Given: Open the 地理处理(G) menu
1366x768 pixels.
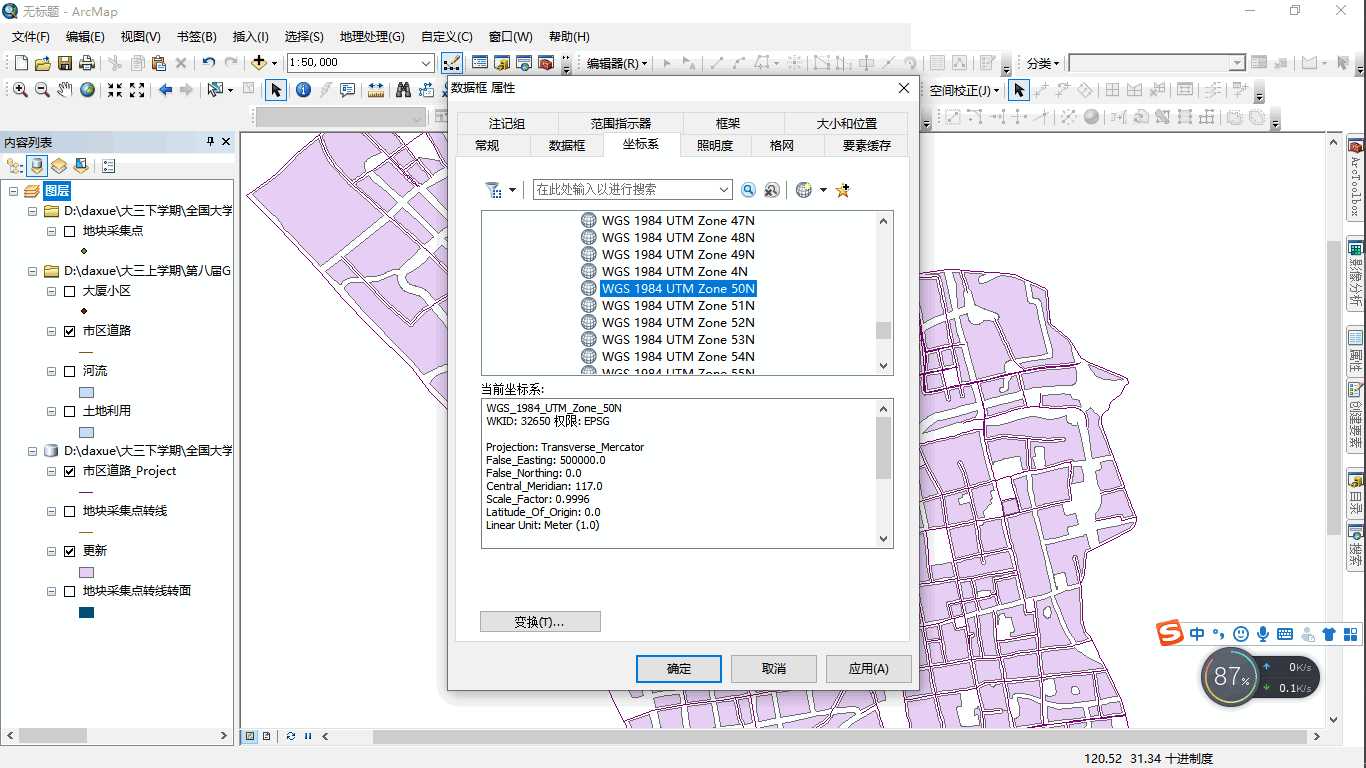Looking at the screenshot, I should [x=372, y=36].
